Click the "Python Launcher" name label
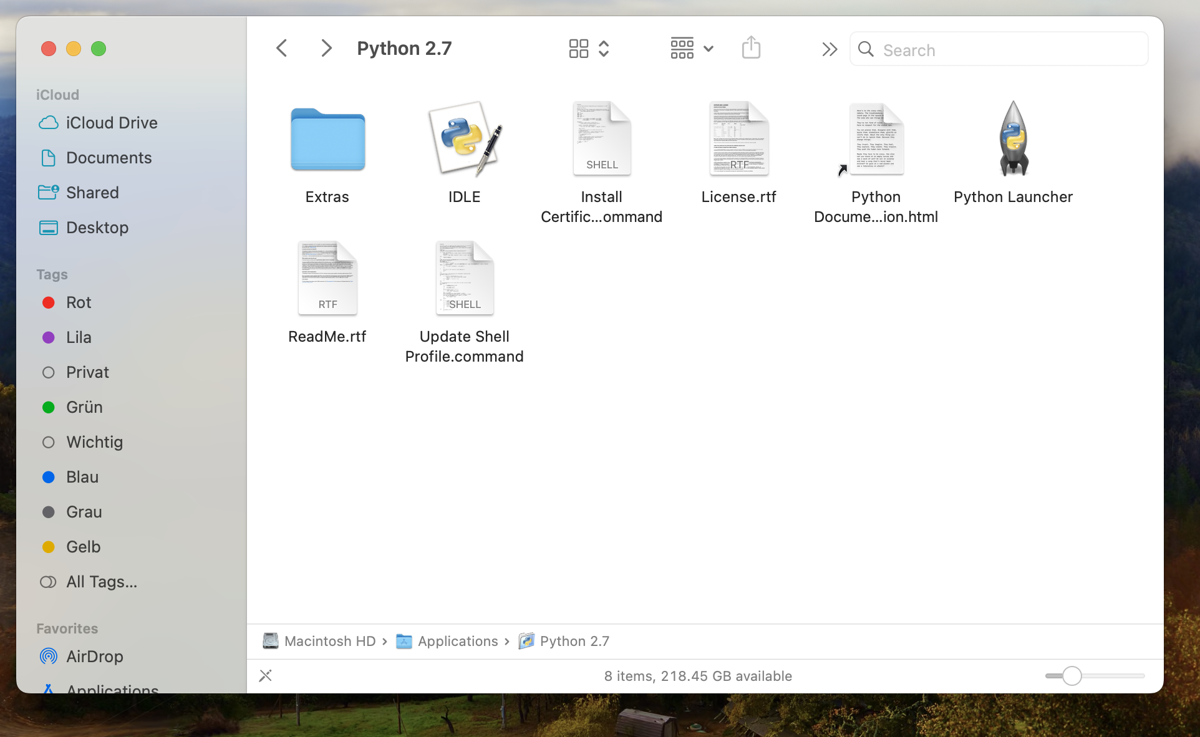The image size is (1200, 737). [1013, 197]
